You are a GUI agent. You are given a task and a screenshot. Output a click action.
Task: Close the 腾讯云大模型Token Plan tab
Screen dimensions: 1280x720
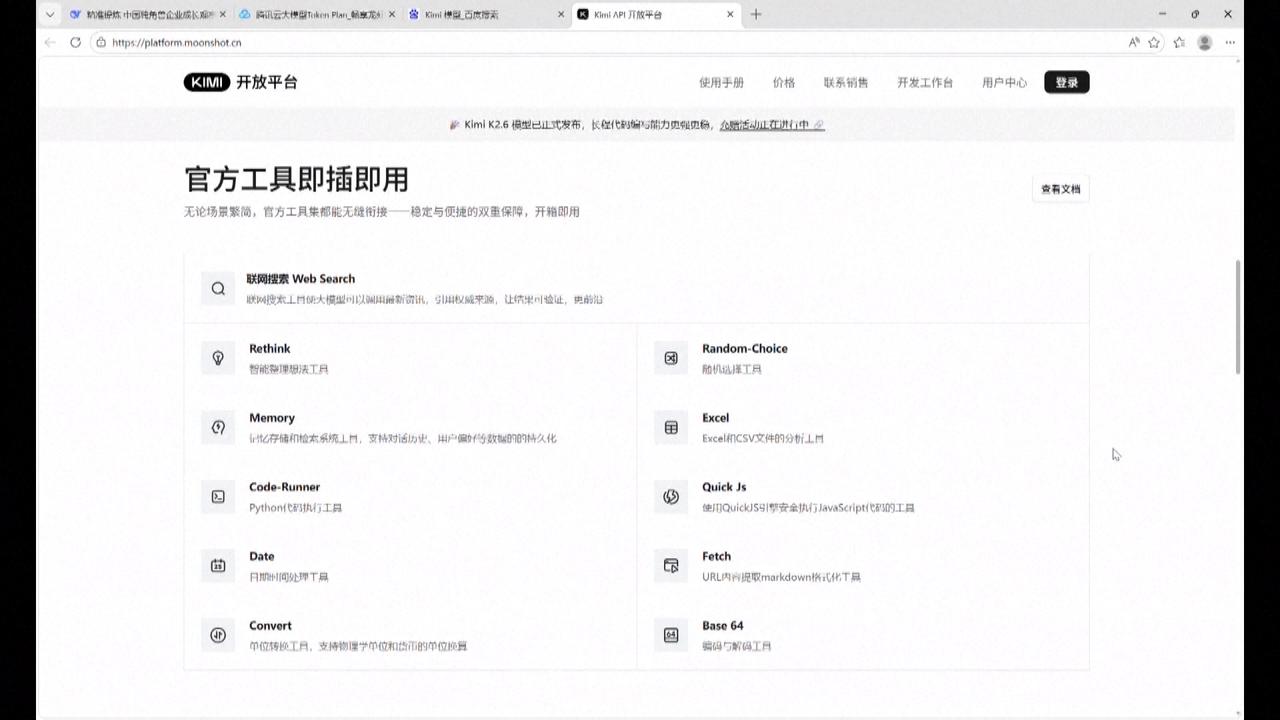pos(391,14)
